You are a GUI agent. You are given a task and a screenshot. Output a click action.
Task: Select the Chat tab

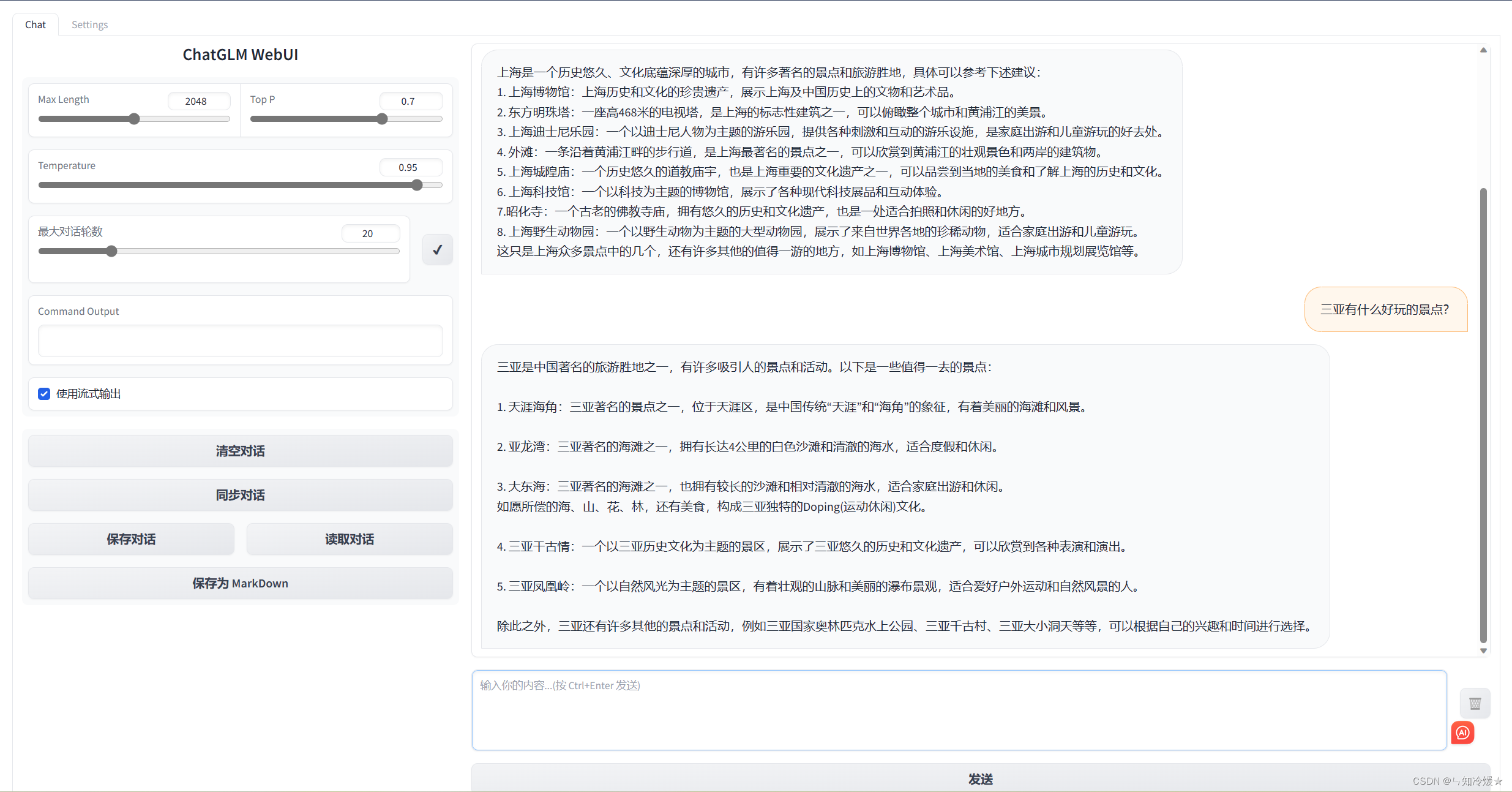[36, 25]
